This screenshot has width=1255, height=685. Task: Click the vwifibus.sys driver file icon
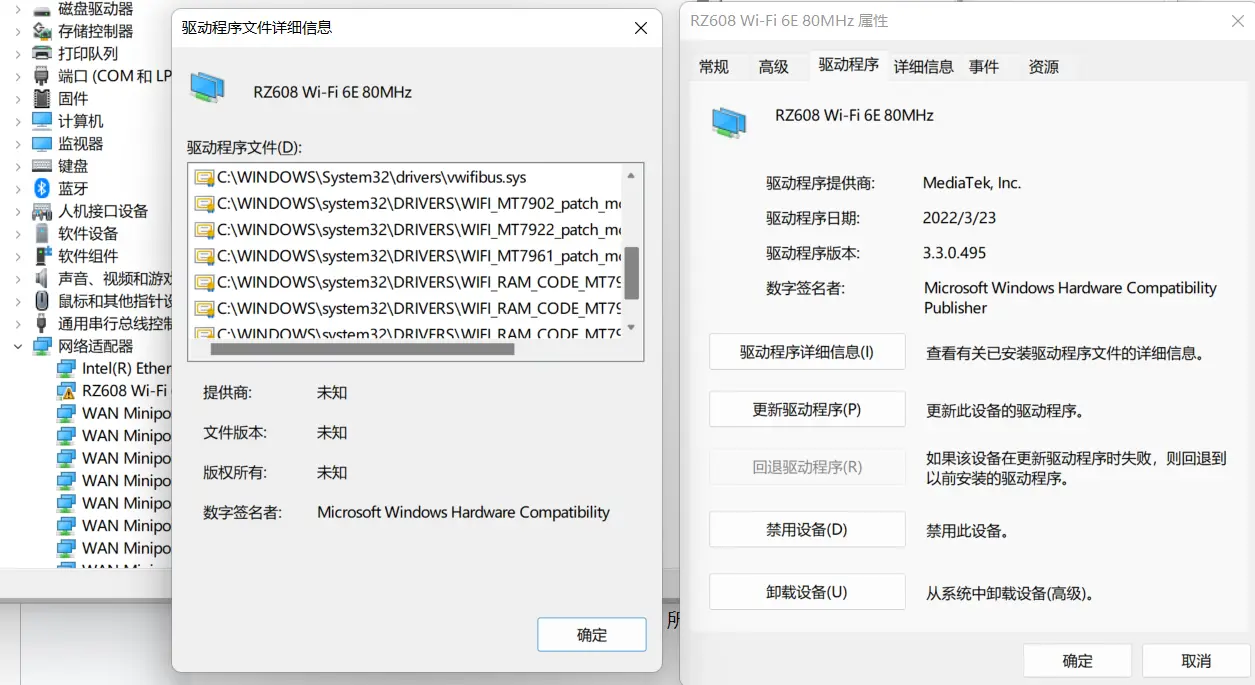coord(204,178)
